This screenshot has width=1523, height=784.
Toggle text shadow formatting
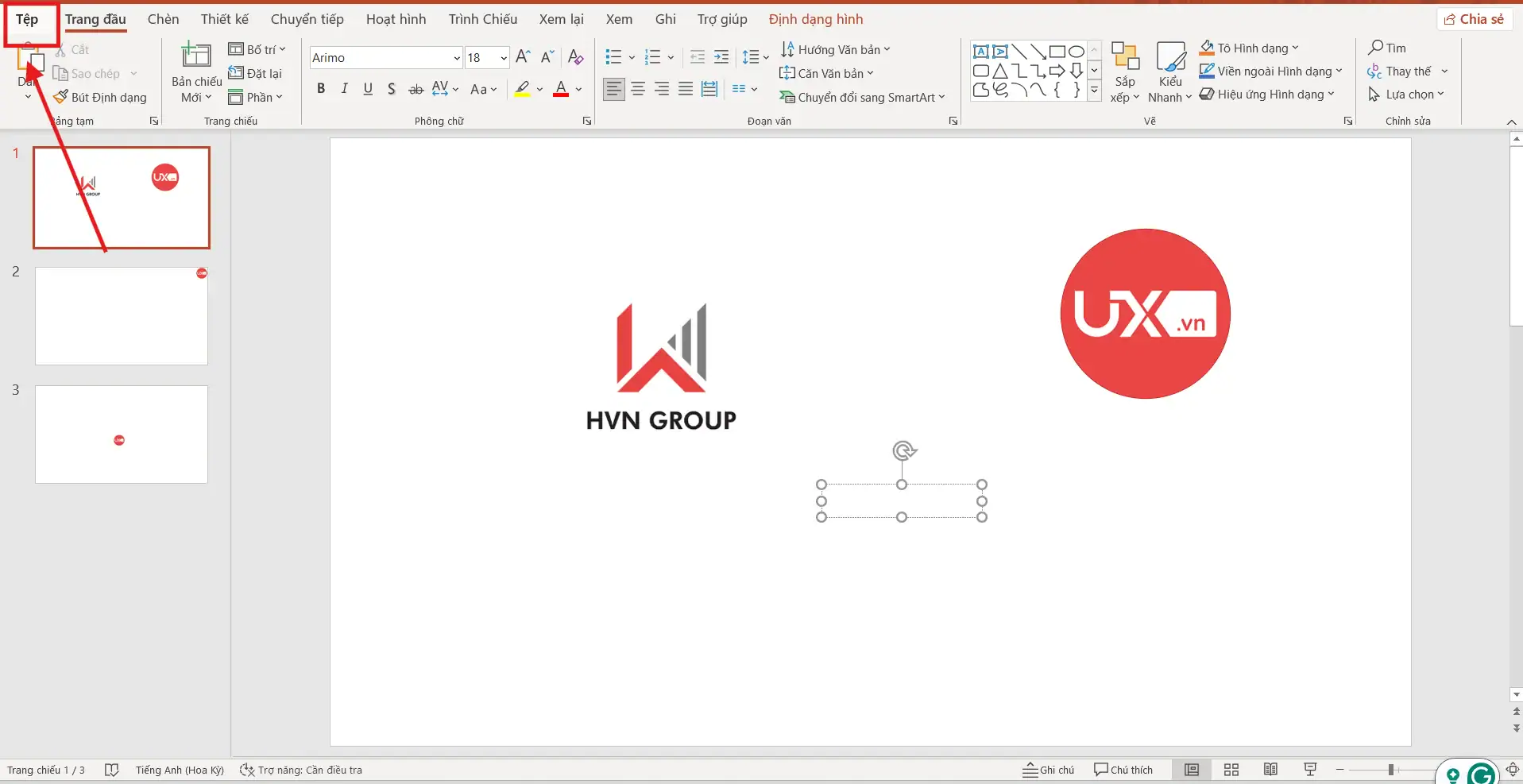tap(392, 89)
